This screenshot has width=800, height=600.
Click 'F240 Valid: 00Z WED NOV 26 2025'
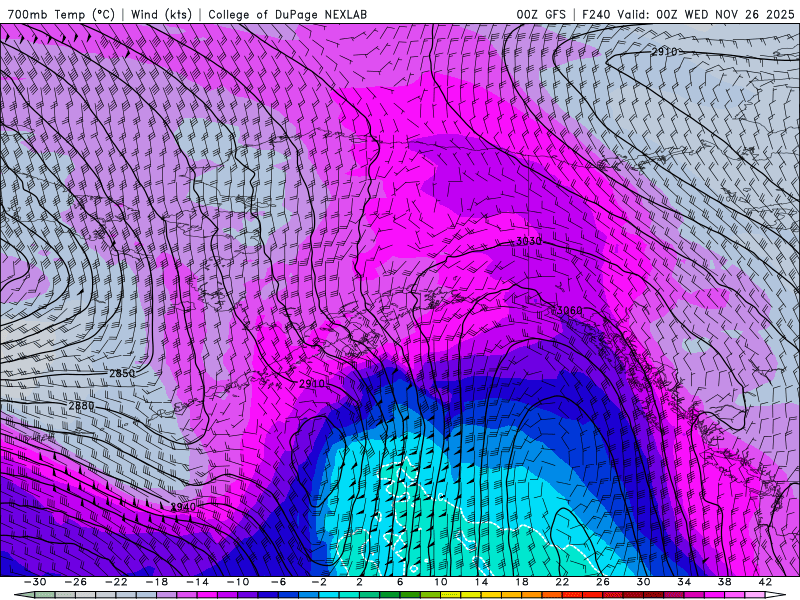click(x=688, y=14)
